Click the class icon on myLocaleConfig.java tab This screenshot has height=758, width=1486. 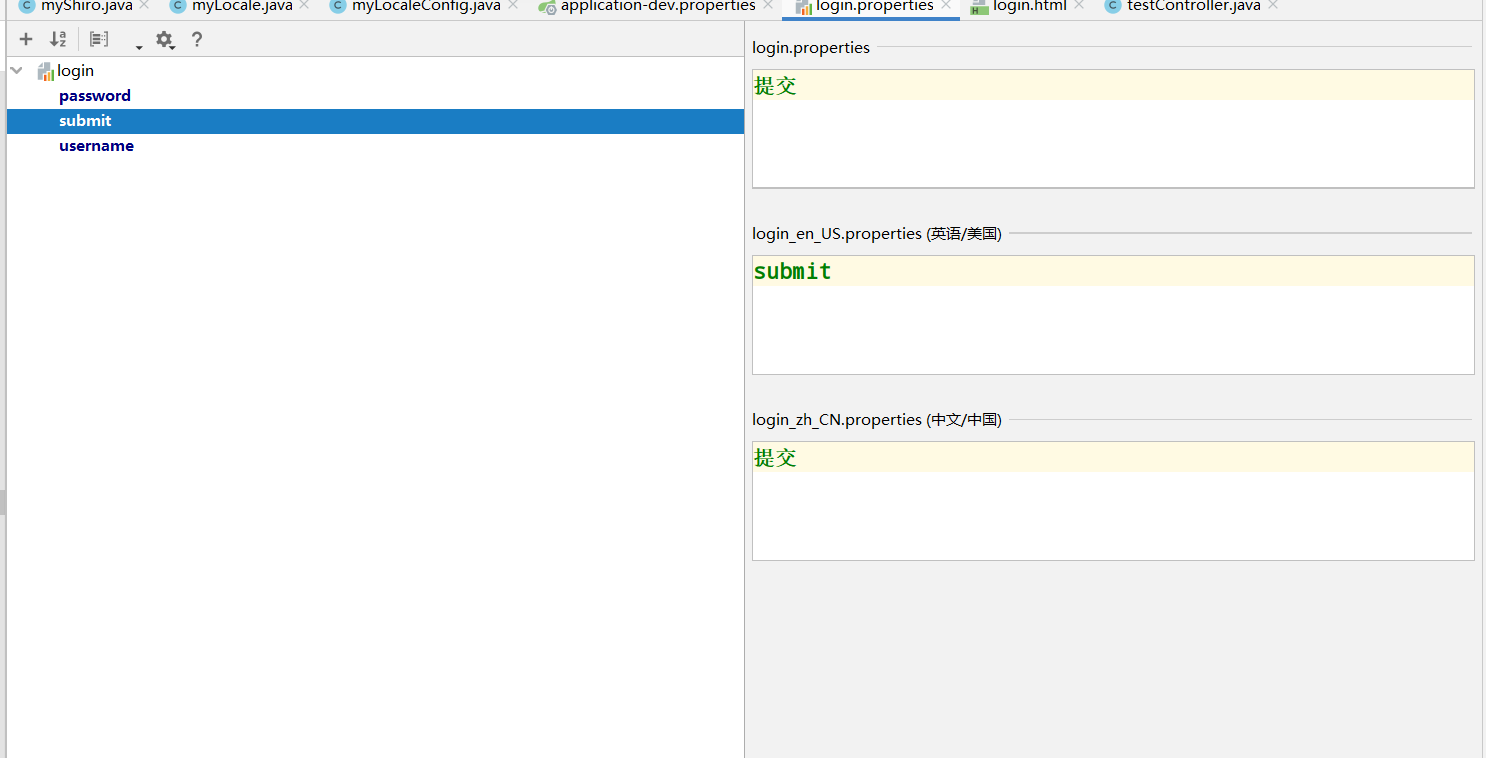[338, 6]
